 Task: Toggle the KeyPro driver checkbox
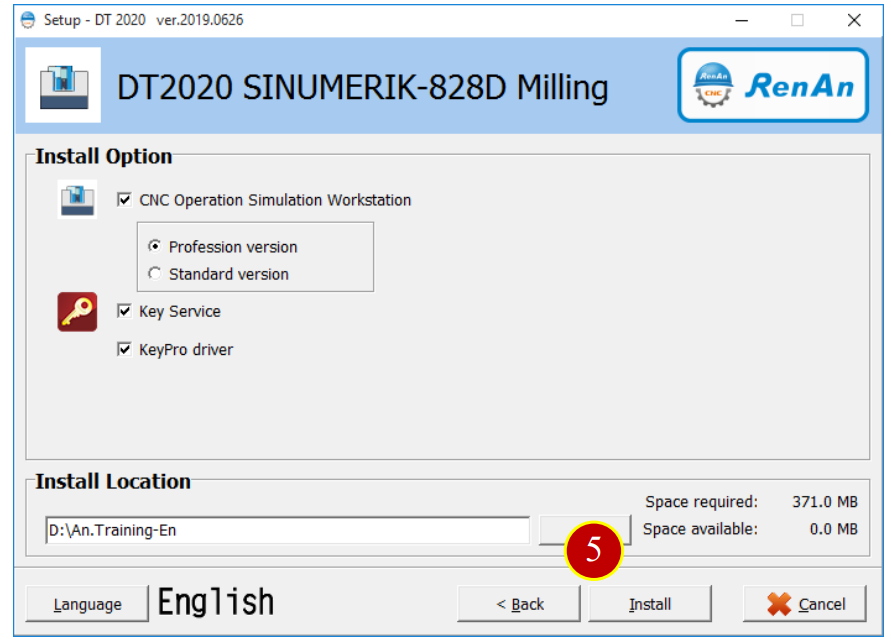124,350
